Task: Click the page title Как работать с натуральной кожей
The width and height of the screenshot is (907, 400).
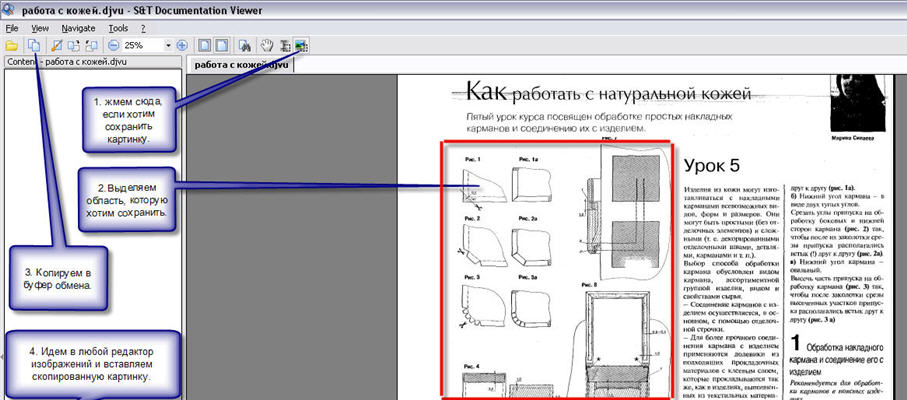Action: point(609,91)
